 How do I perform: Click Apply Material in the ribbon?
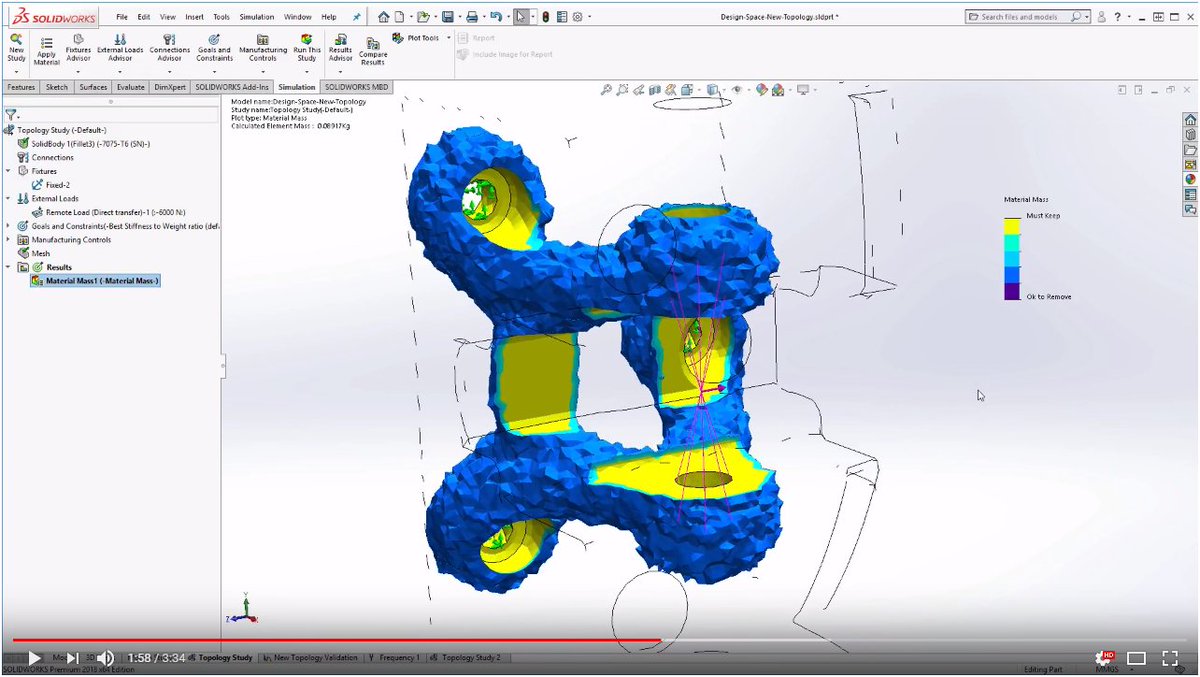[x=47, y=51]
